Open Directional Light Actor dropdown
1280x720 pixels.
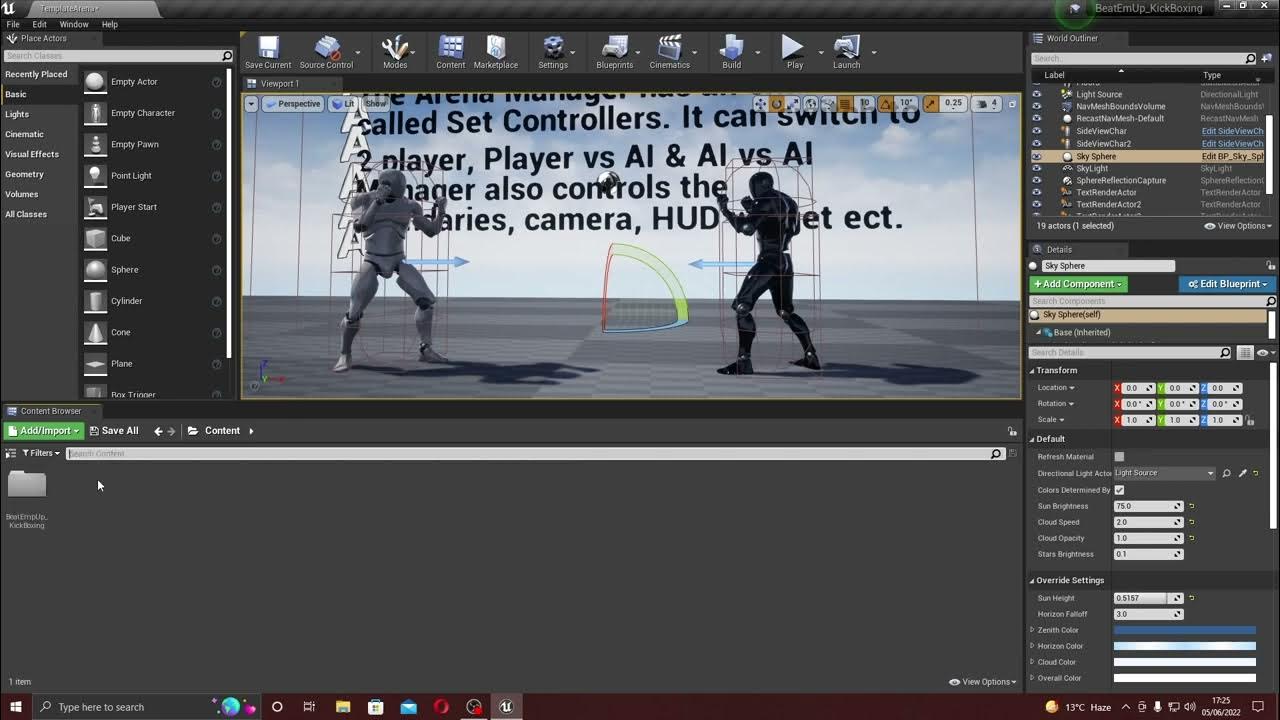(1165, 473)
